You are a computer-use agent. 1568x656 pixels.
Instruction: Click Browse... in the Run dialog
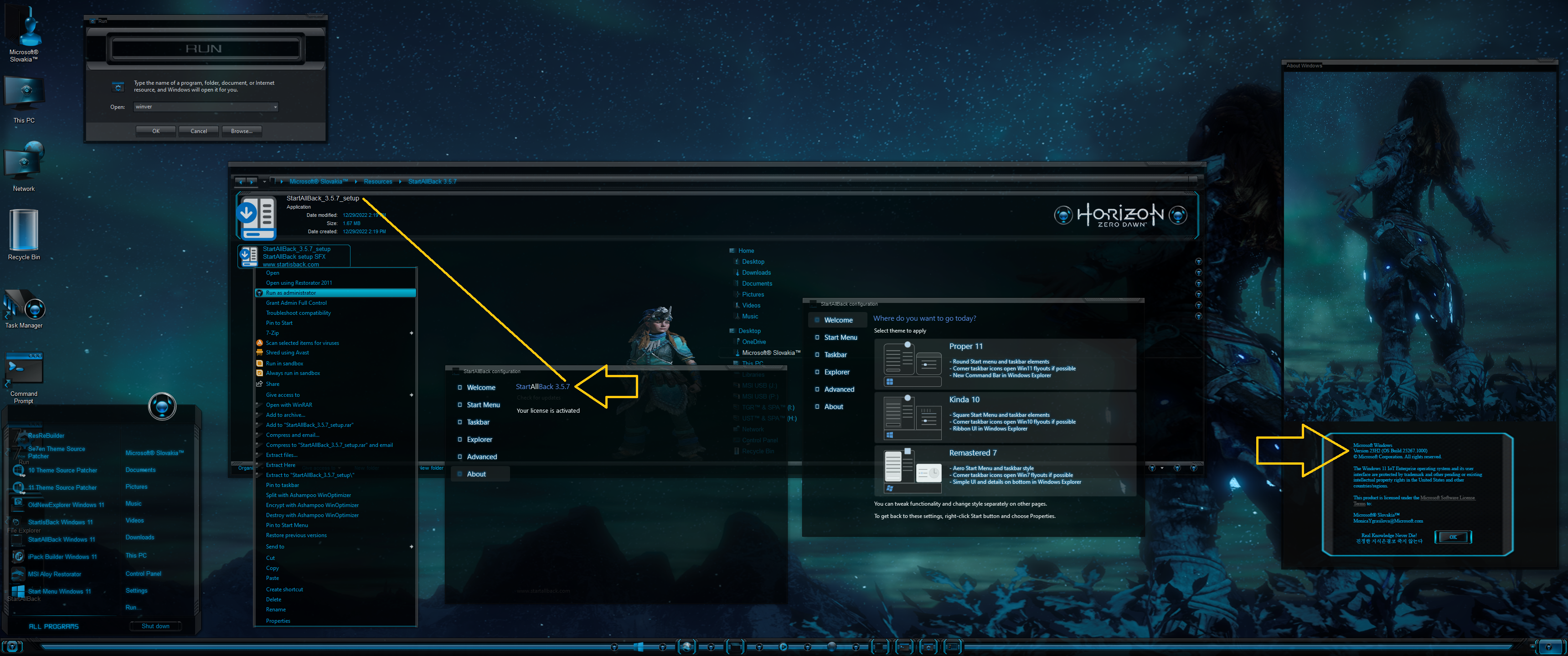pos(242,131)
